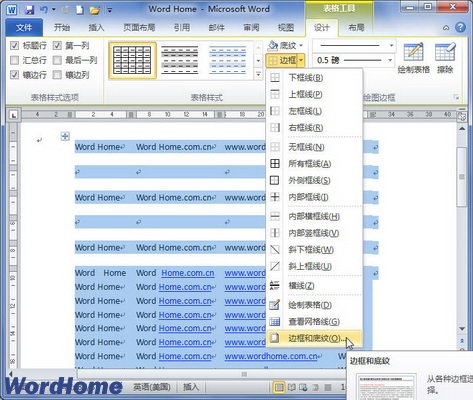Viewport: 473px width, 400px height.
Task: Switch to the 页面布局 Page Layout tab
Action: pos(139,27)
